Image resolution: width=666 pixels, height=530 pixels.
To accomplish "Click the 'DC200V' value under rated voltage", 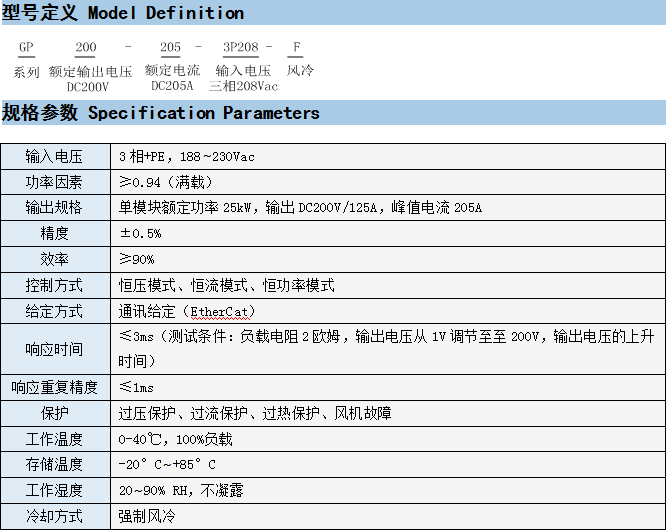I will (87, 87).
